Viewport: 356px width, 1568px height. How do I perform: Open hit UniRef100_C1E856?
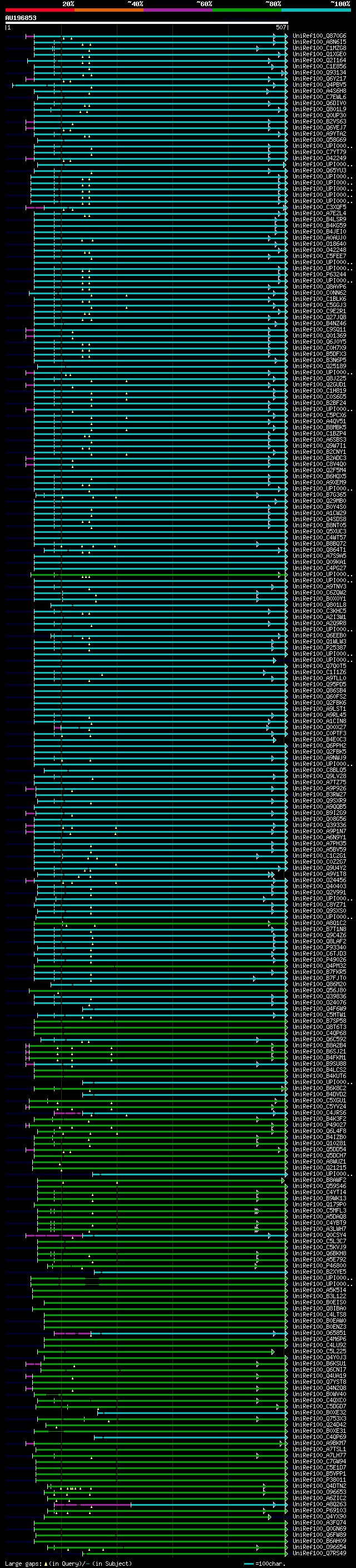coord(319,66)
